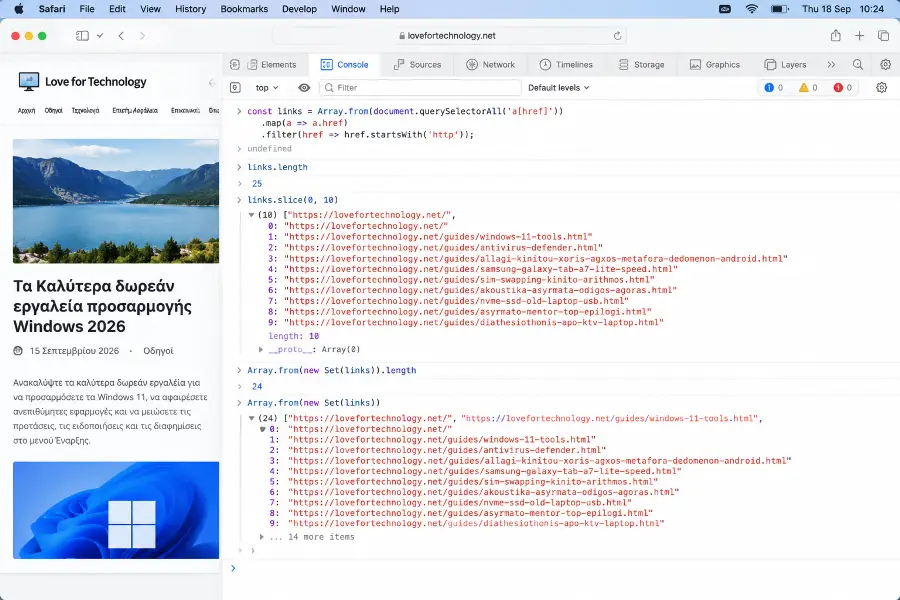Screen dimensions: 900x600
Task: Reload the page with the refresh icon
Action: click(617, 36)
